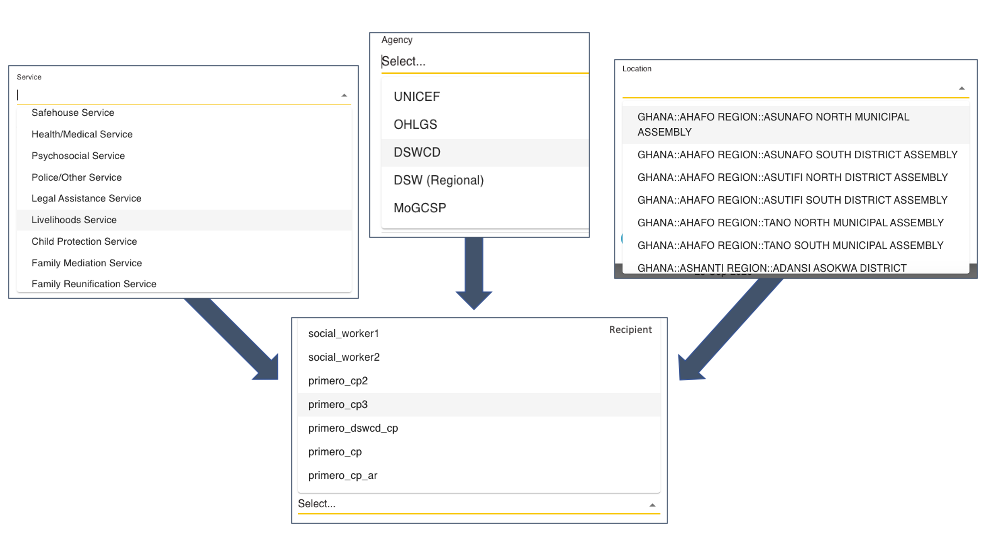This screenshot has width=986, height=555.
Task: Choose Health/Medical Service from list
Action: 184,134
